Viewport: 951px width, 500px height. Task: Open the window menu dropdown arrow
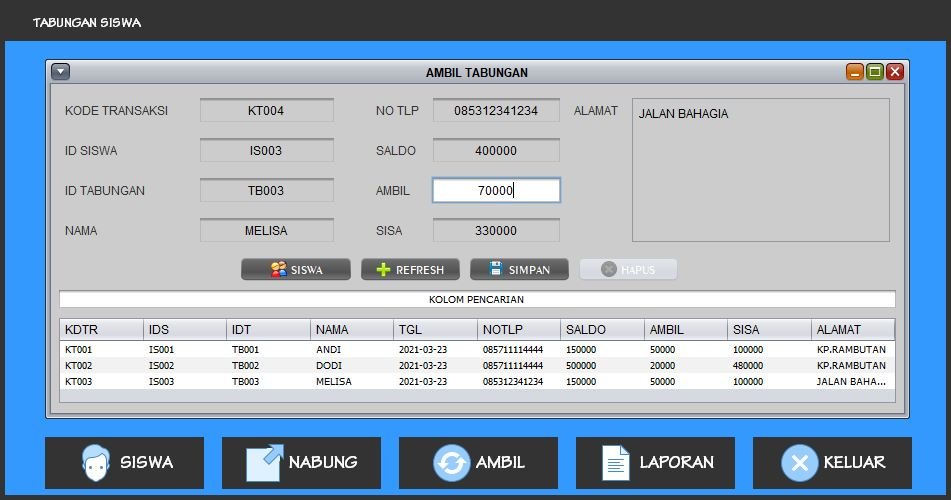pos(60,72)
